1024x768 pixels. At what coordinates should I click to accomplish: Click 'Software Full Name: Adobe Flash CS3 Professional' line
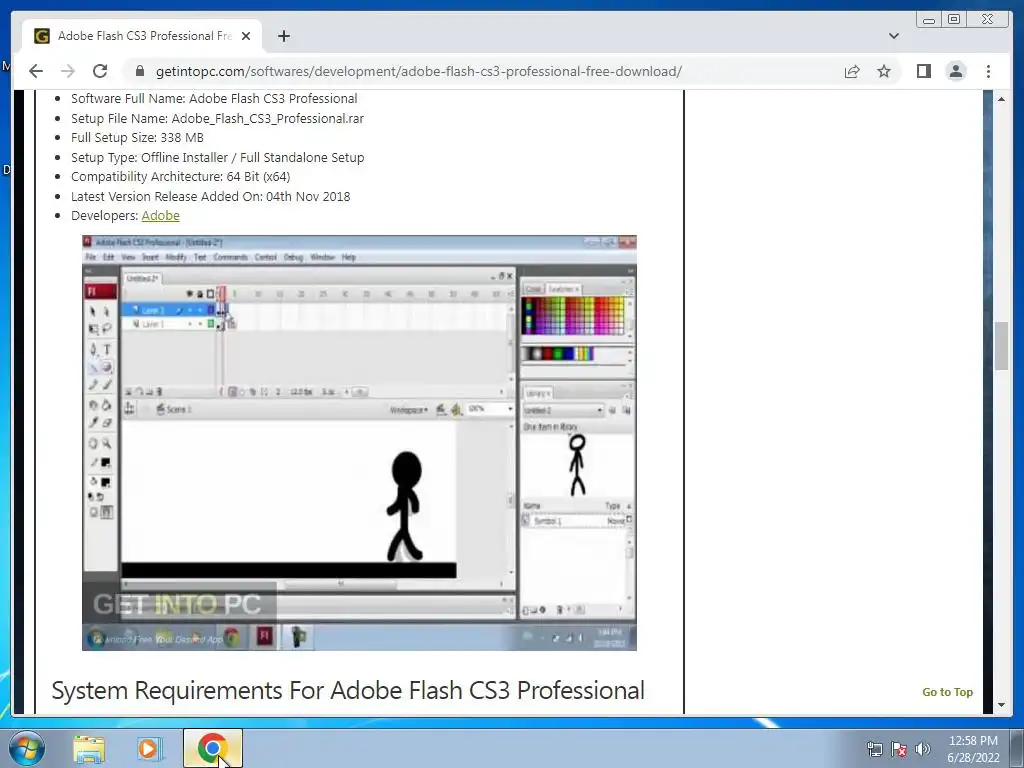pyautogui.click(x=214, y=99)
